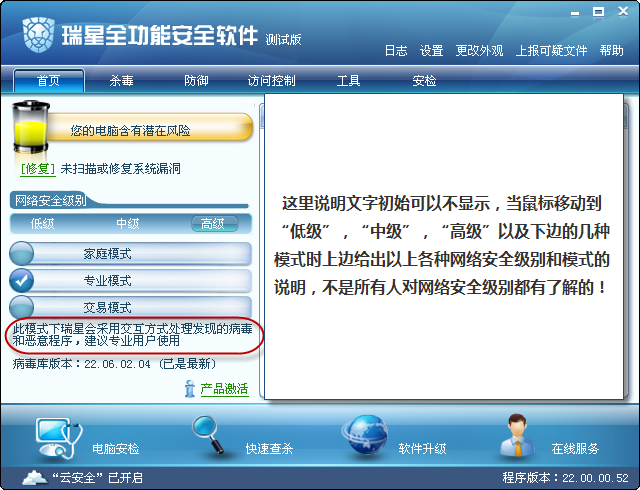
Task: Click the 电脑安检 label at bottom
Action: coord(116,449)
